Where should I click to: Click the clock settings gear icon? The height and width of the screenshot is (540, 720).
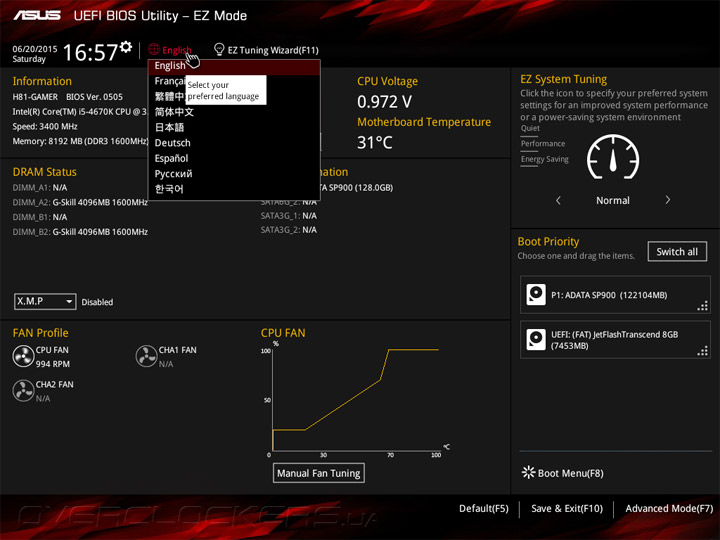point(125,47)
